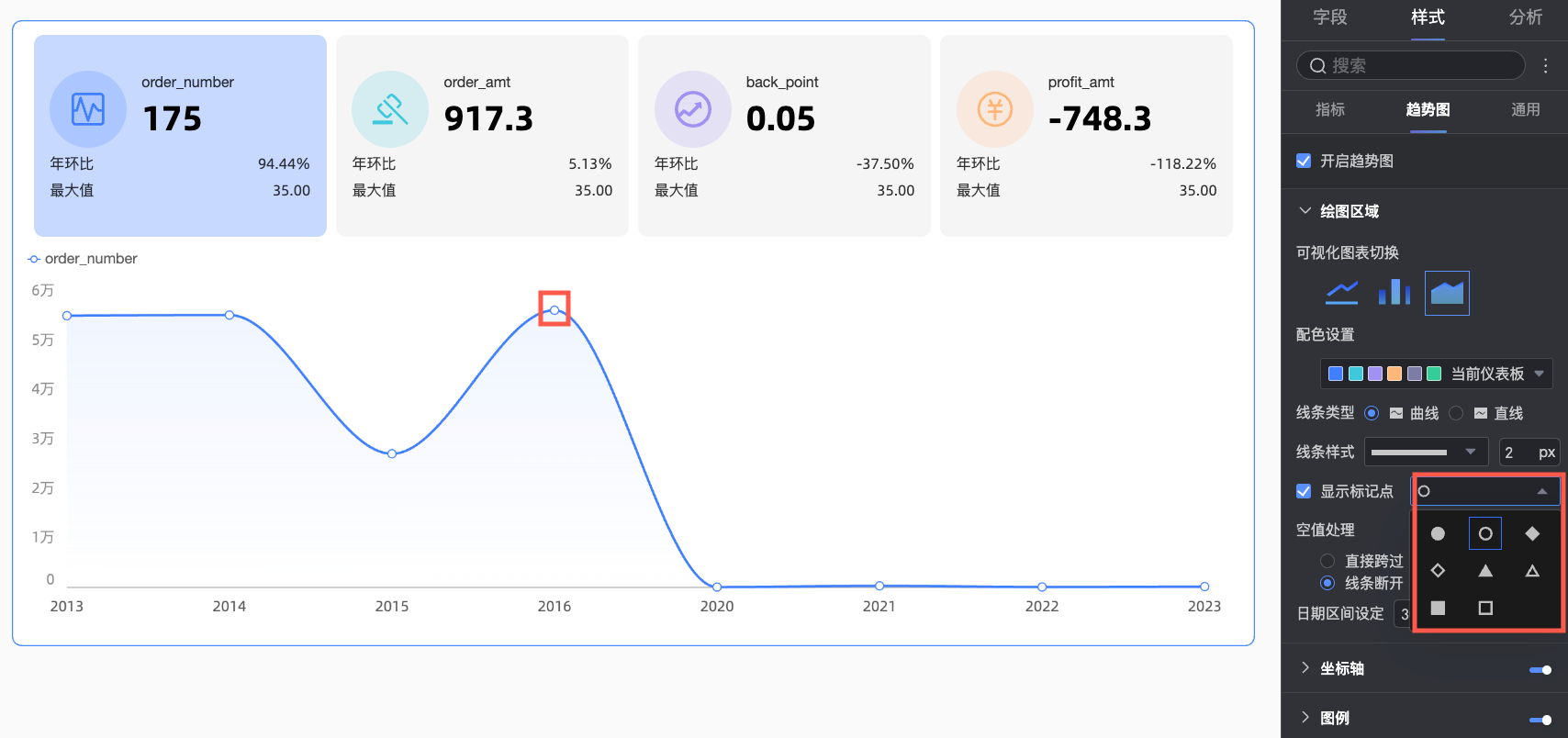Select the line chart visualization icon

coord(1341,293)
